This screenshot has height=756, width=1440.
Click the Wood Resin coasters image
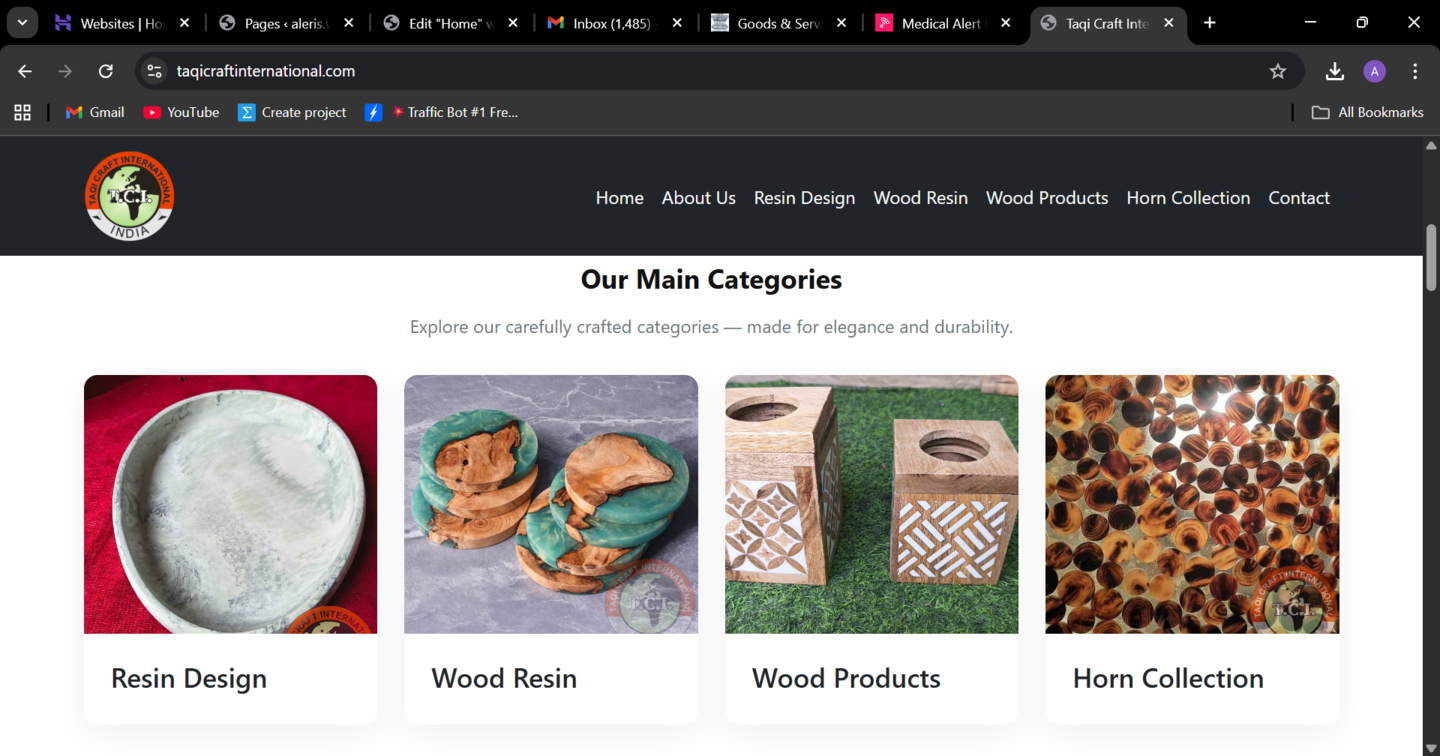pyautogui.click(x=550, y=504)
